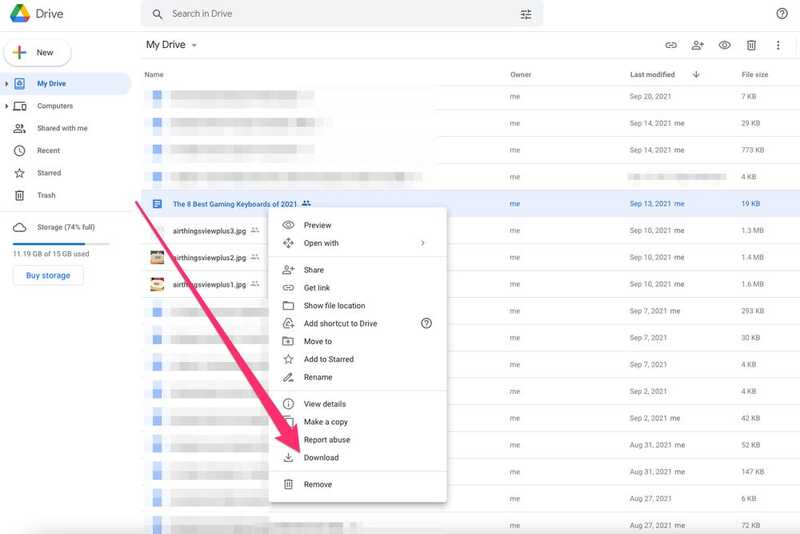Click Owner column header

(x=520, y=75)
